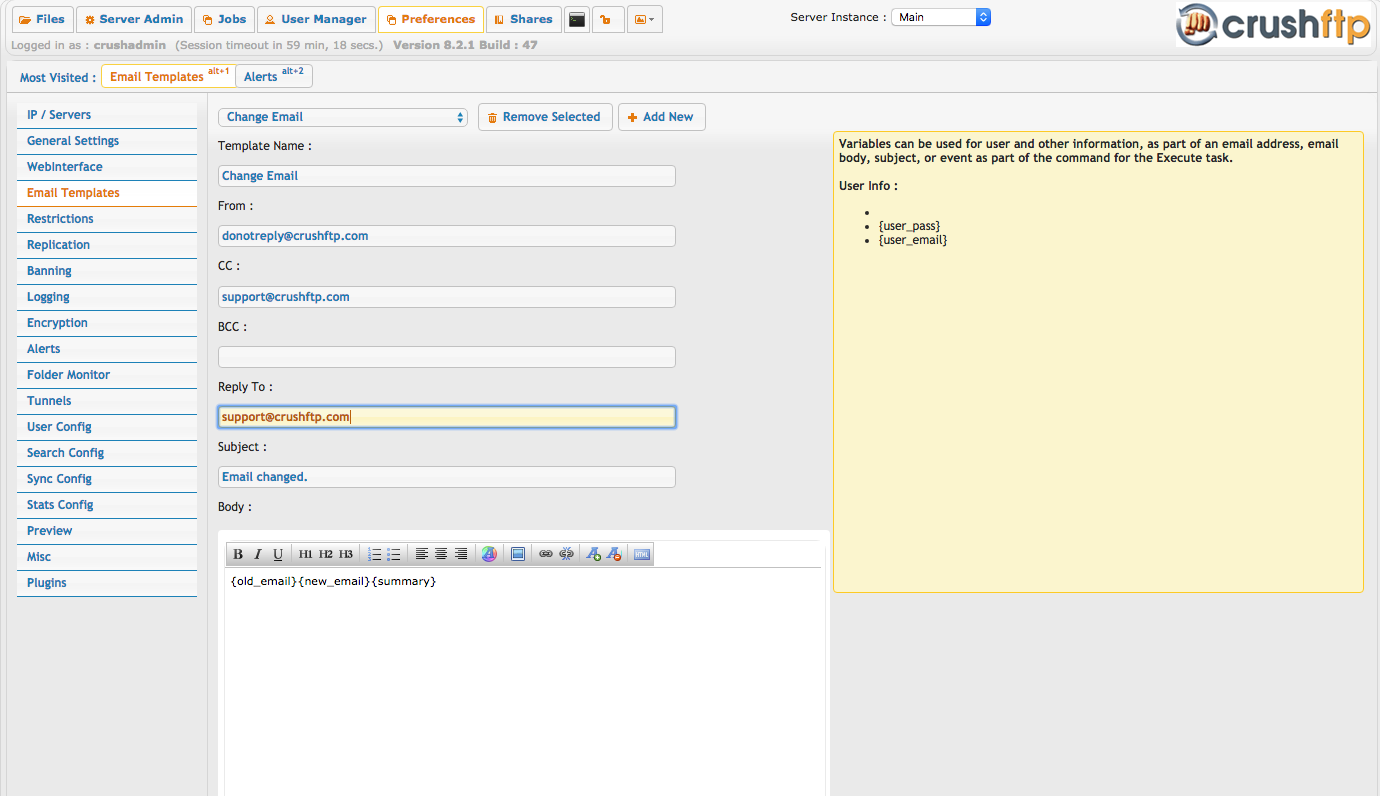This screenshot has height=796, width=1380.
Task: Insert a numbered list
Action: [x=374, y=554]
